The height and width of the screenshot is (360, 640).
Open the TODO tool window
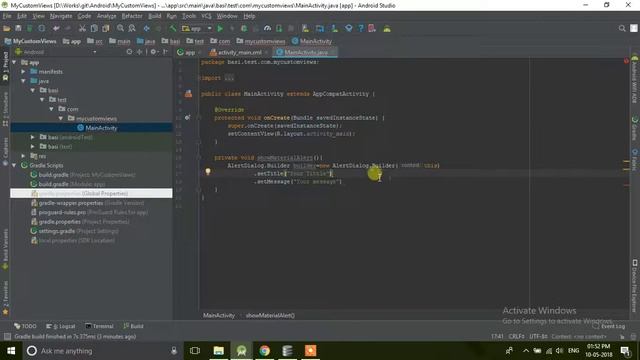(x=25, y=326)
